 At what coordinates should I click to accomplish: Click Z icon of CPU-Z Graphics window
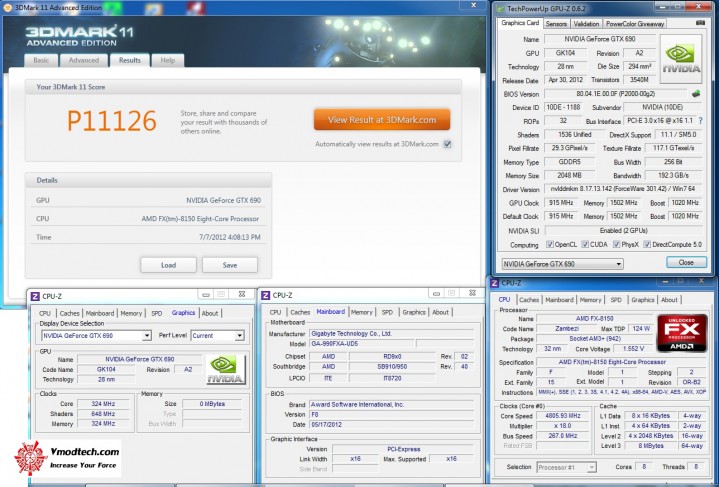click(x=35, y=296)
